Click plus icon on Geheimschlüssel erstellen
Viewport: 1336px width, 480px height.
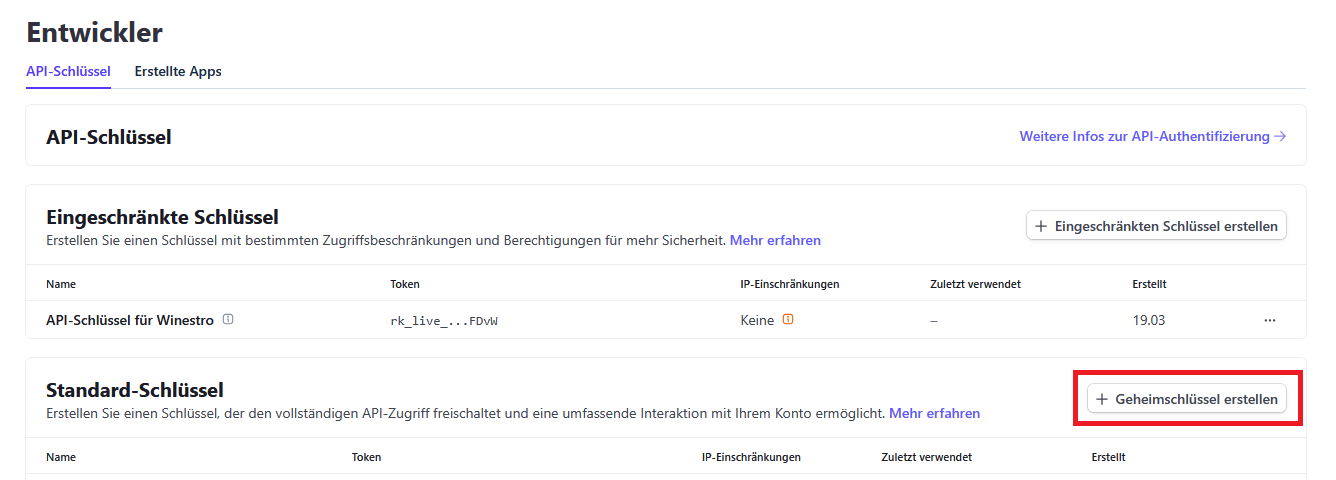pyautogui.click(x=1102, y=399)
